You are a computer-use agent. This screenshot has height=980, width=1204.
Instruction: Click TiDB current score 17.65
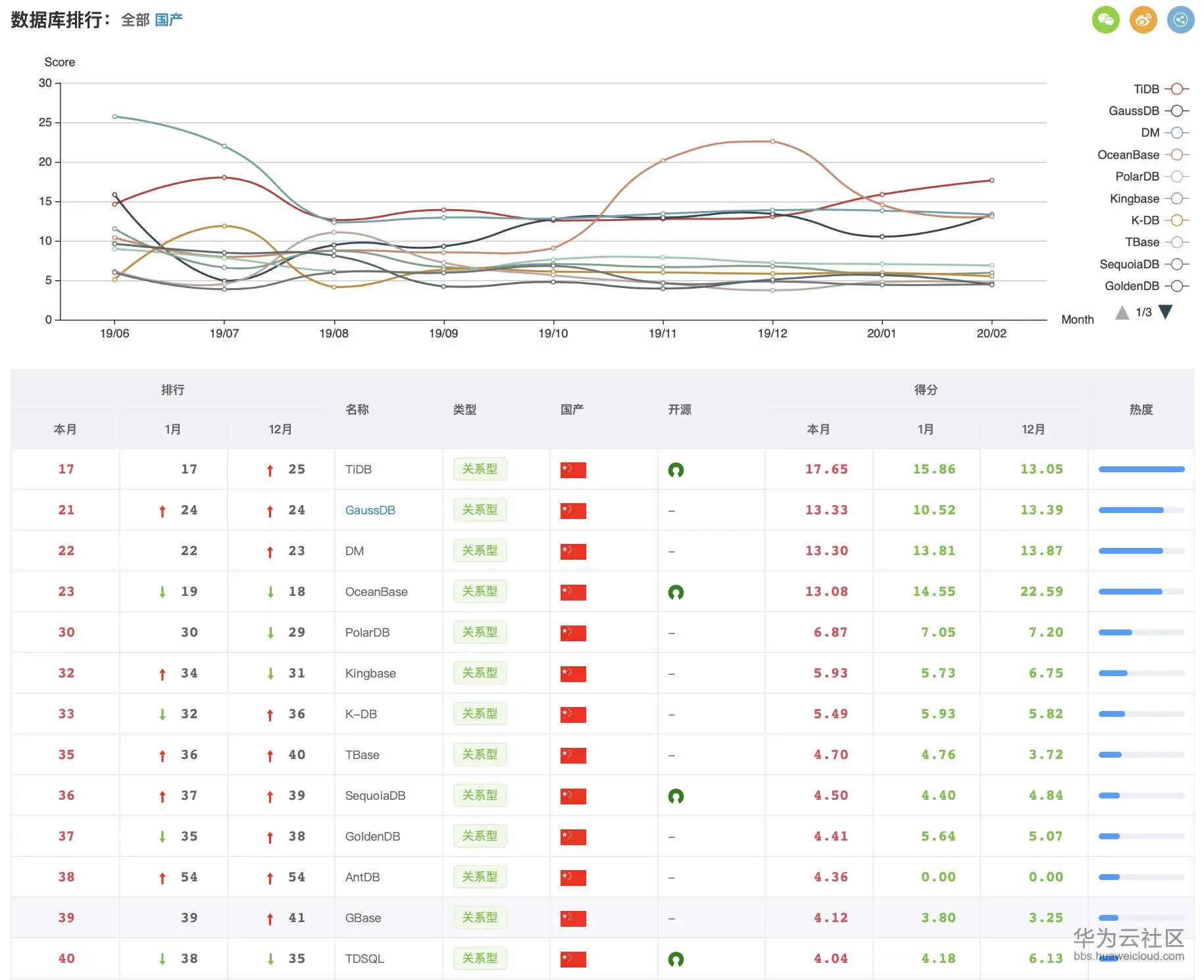tap(826, 470)
